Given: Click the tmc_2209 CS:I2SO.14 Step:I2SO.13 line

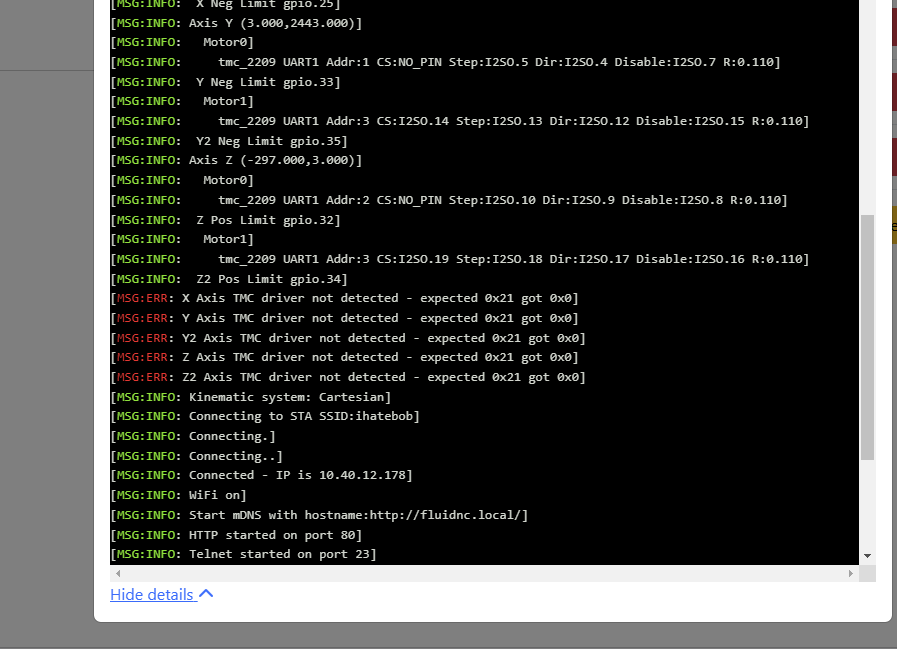Looking at the screenshot, I should click(x=461, y=121).
